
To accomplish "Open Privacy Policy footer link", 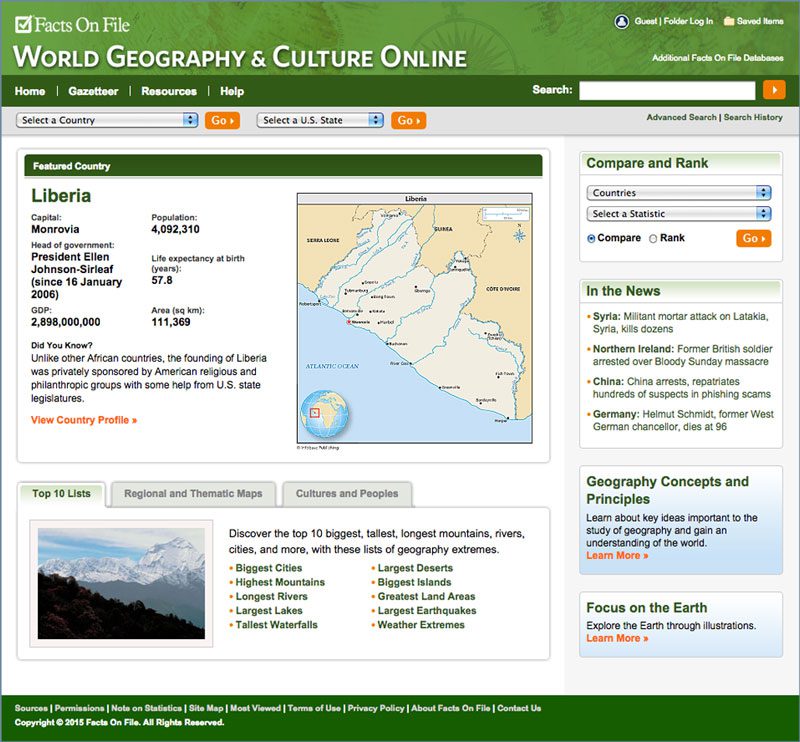I will [376, 708].
